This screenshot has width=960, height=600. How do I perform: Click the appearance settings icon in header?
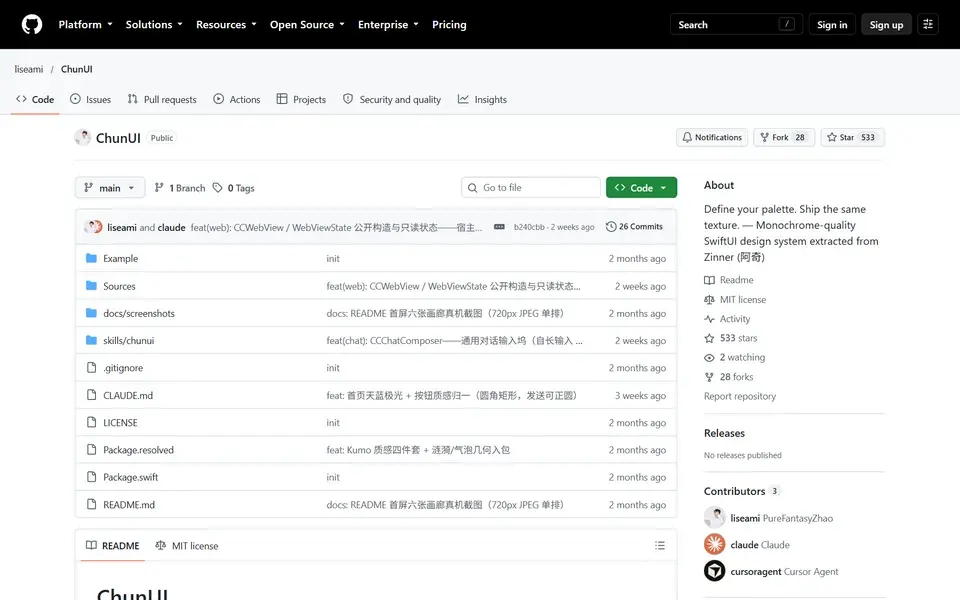pyautogui.click(x=928, y=24)
